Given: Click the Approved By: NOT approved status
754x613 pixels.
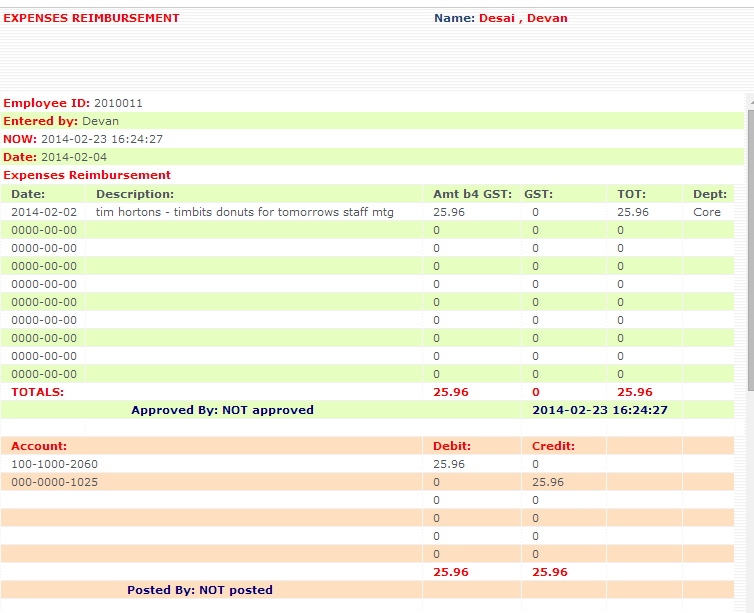Looking at the screenshot, I should pos(222,410).
